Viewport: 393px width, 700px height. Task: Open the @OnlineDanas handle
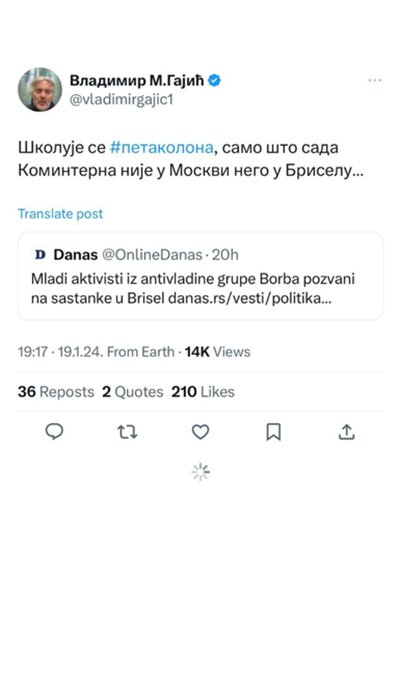coord(152,255)
